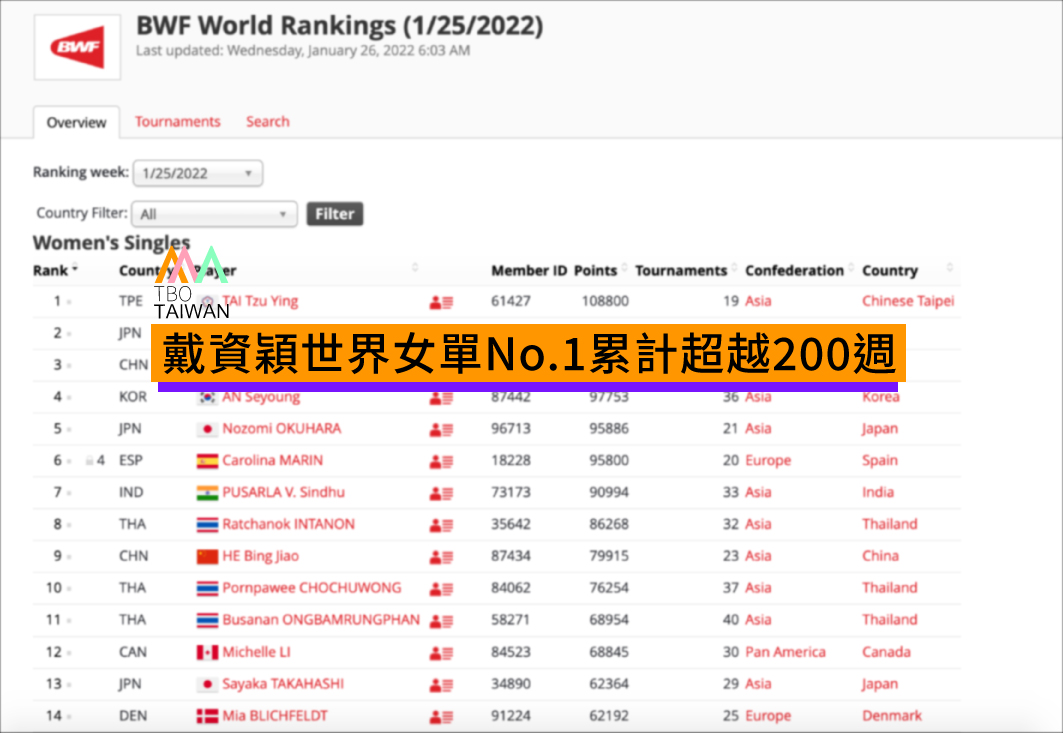Click profile icon next to Michelle LI
This screenshot has height=733, width=1063.
[x=441, y=653]
